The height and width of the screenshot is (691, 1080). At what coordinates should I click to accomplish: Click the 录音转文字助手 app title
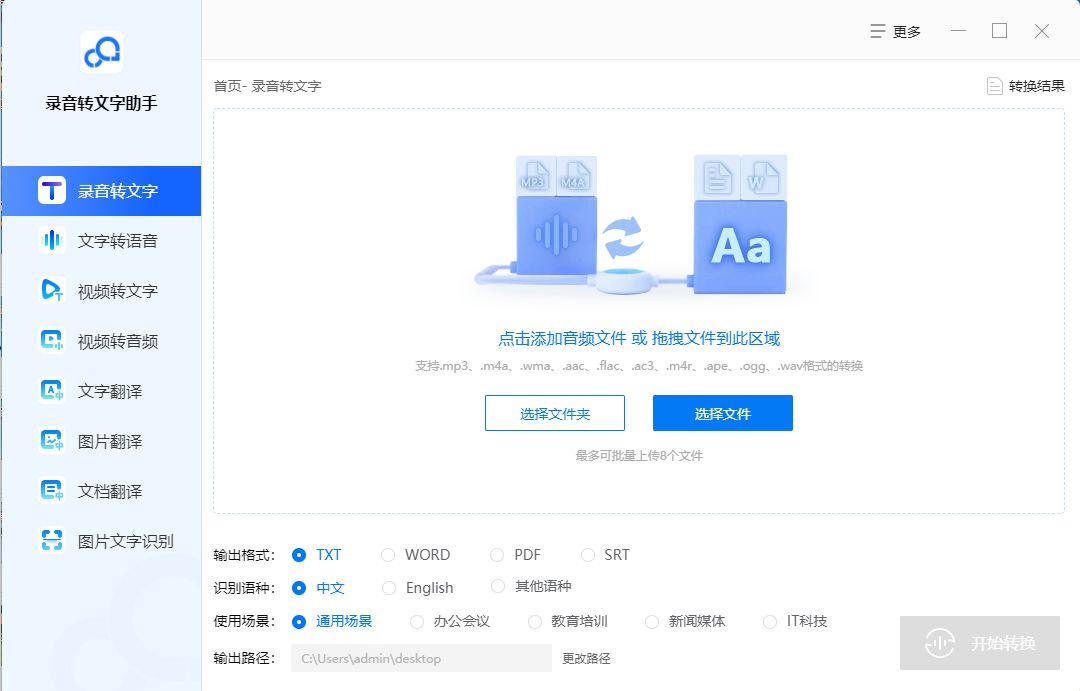[101, 103]
